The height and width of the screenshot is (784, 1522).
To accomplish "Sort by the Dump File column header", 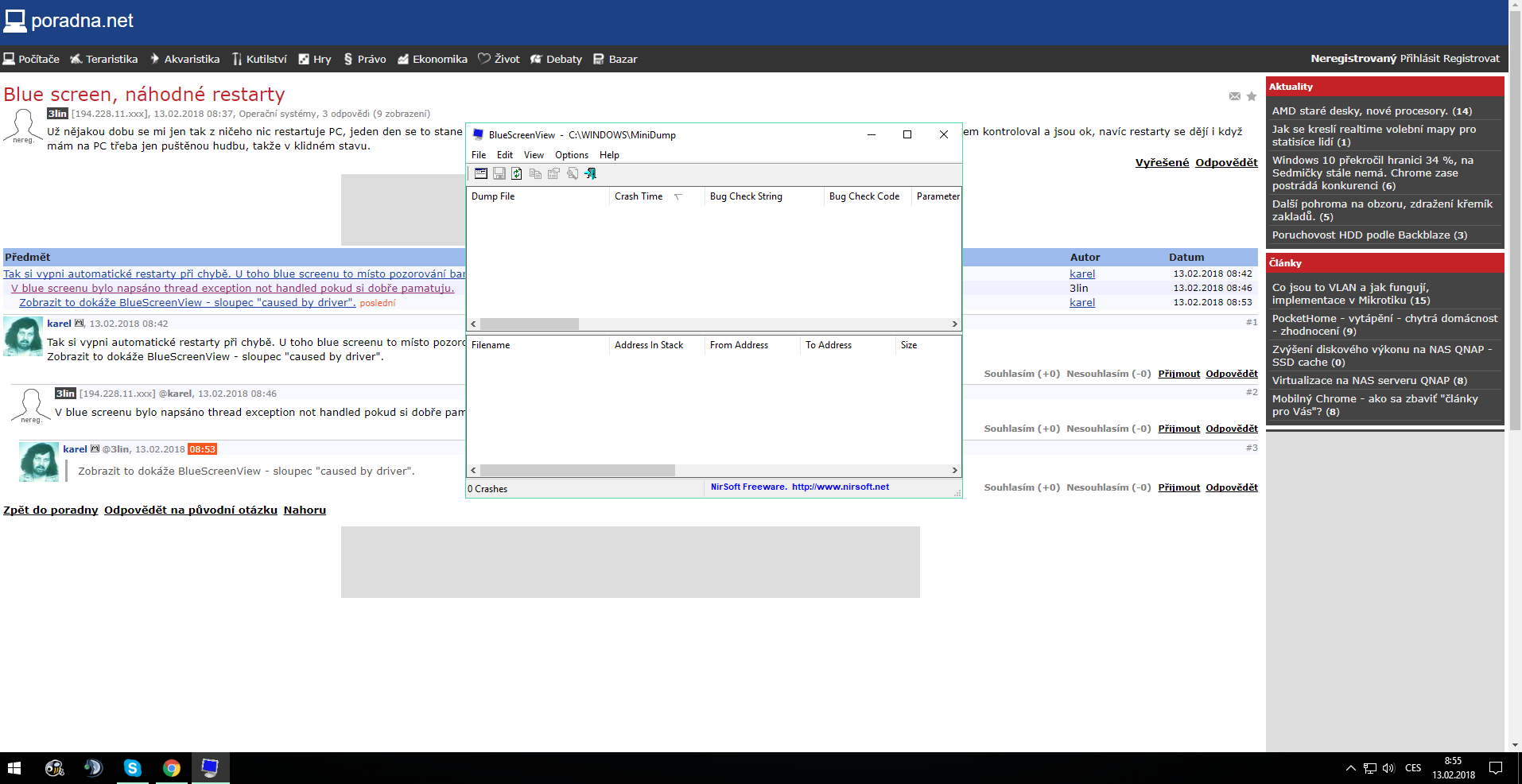I will [538, 196].
